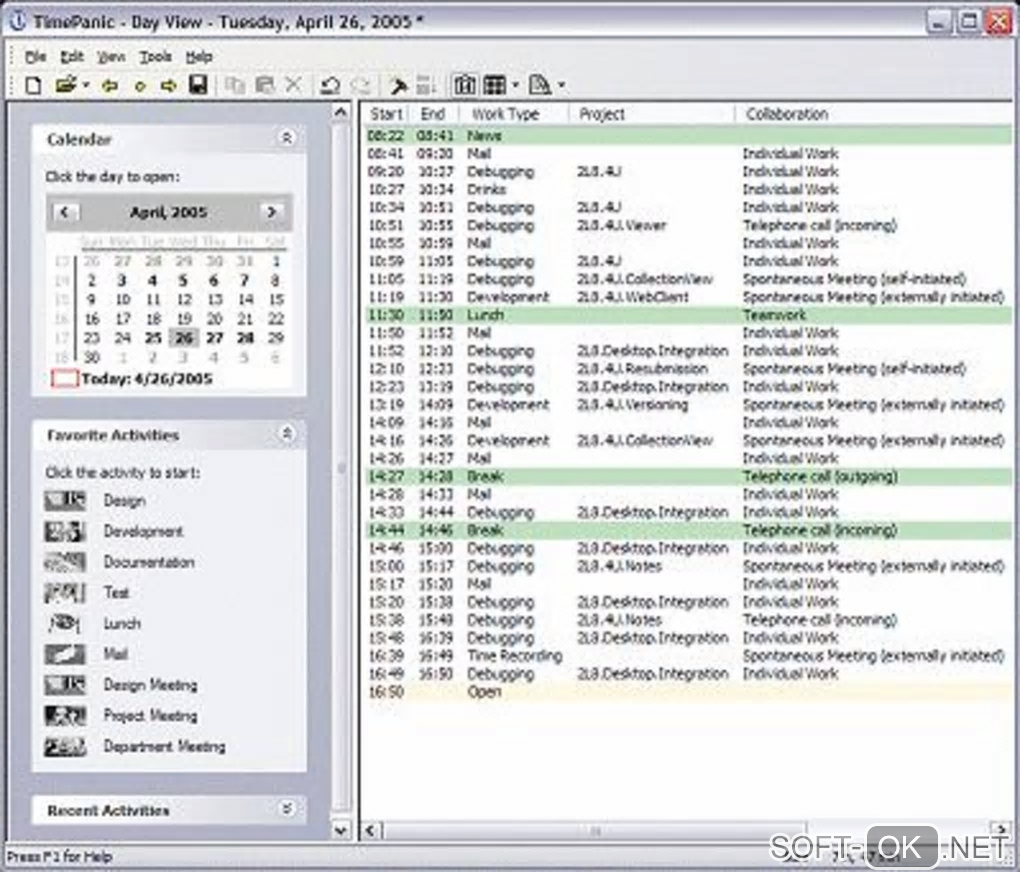
Task: Open the dropdown next to grid view icon
Action: coord(515,85)
